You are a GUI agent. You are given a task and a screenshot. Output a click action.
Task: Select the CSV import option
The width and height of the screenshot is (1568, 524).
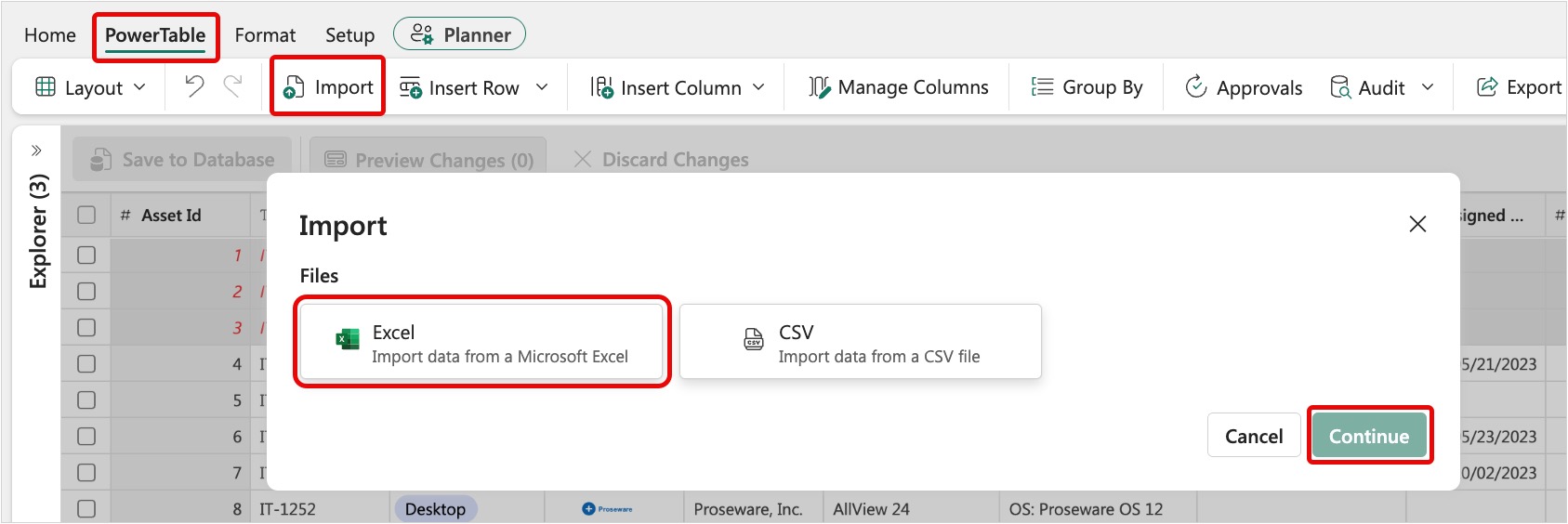(860, 342)
